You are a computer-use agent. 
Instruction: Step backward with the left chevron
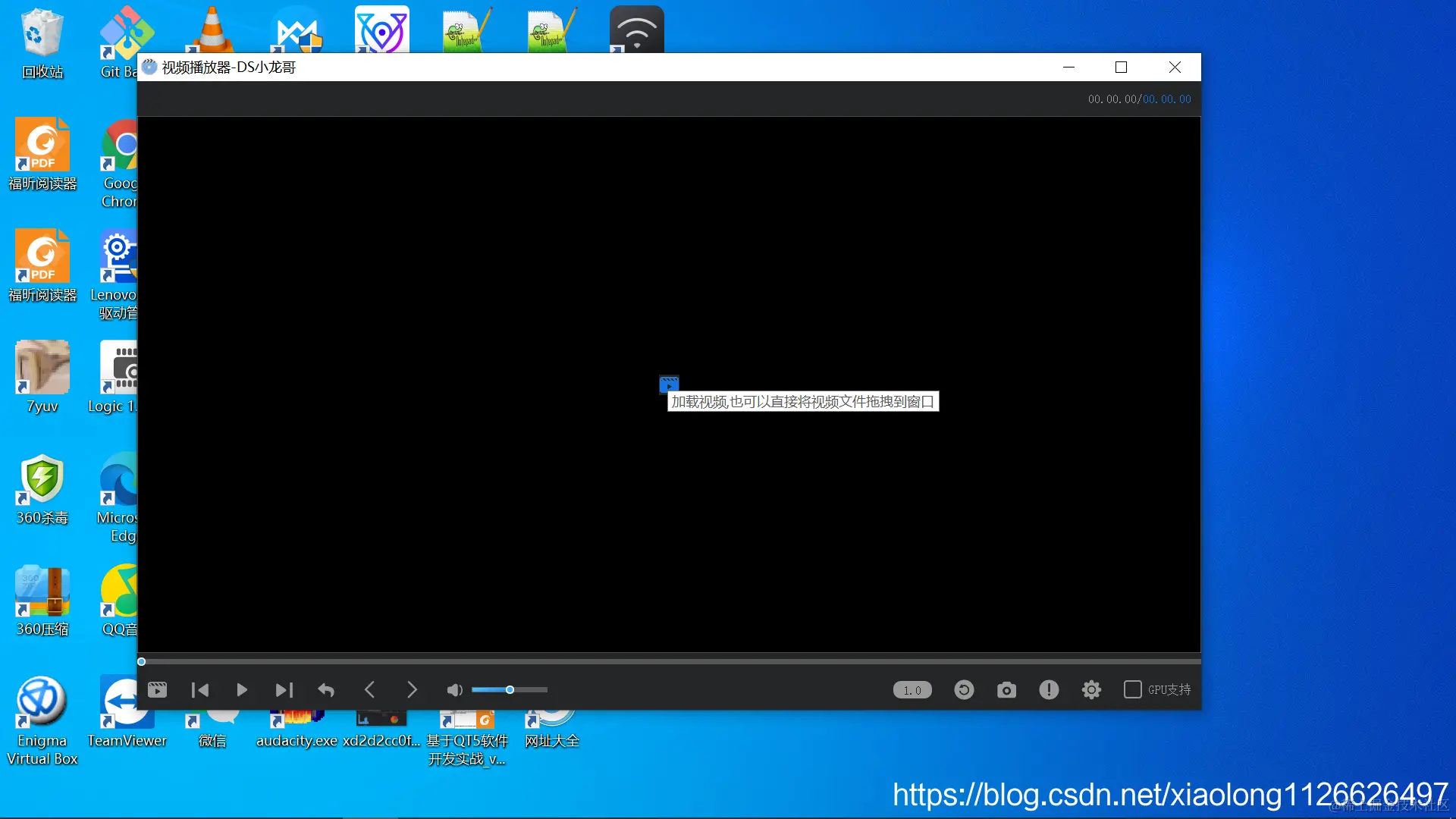(x=369, y=689)
